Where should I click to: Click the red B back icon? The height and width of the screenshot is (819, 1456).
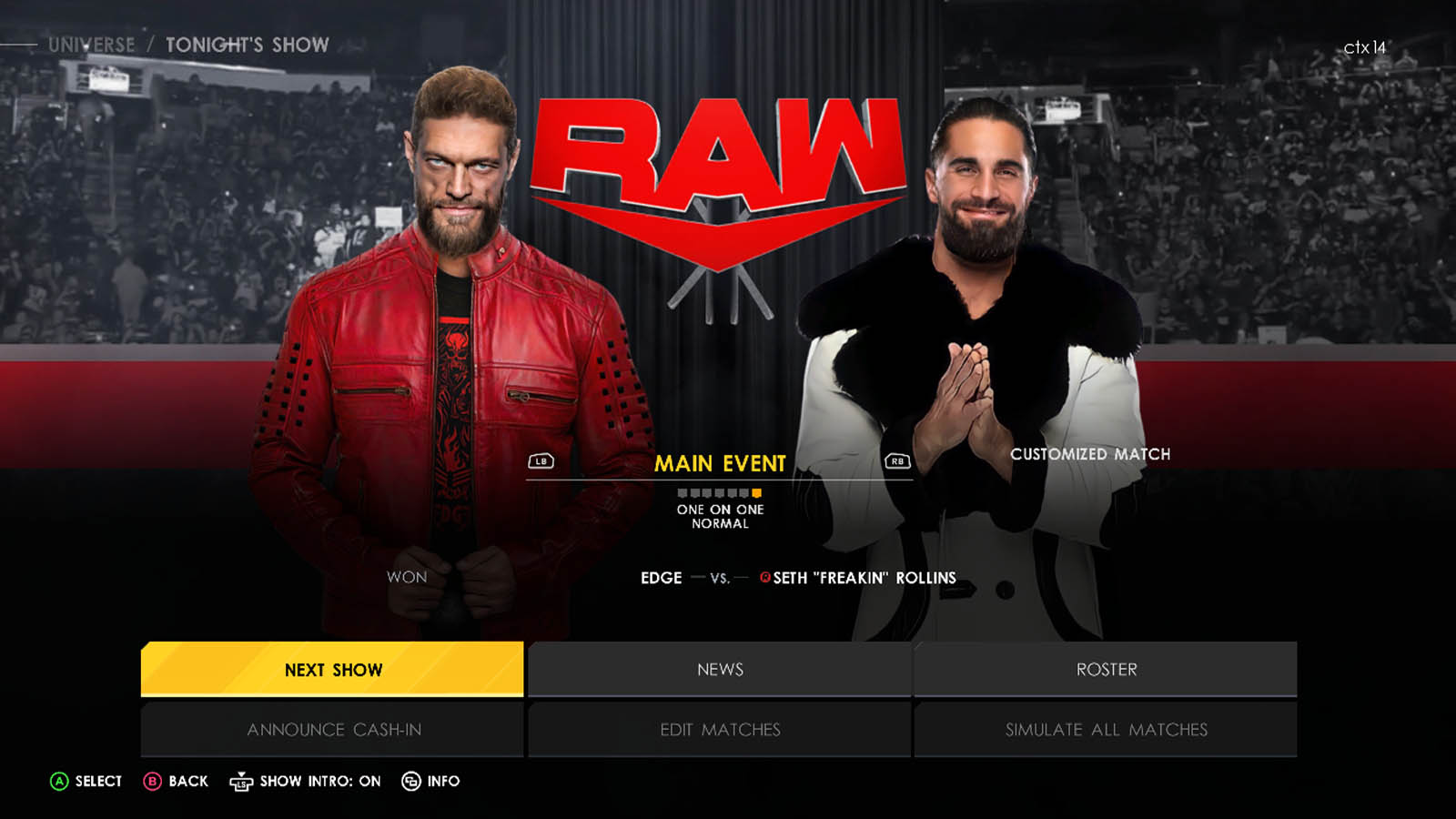152,781
